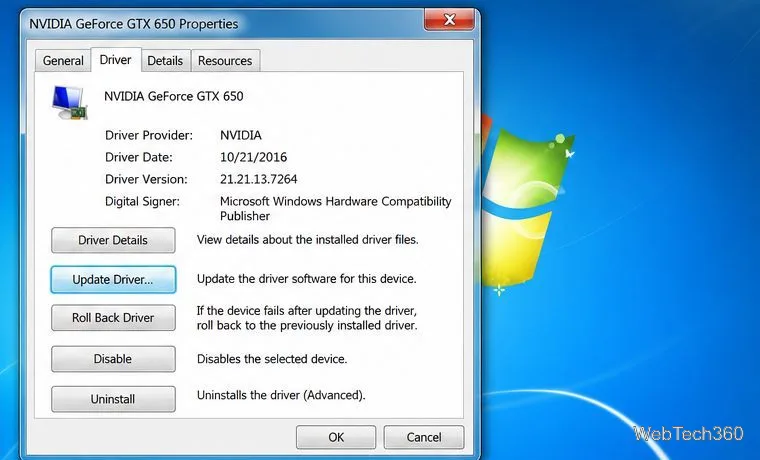Image resolution: width=760 pixels, height=460 pixels.
Task: Click the NVIDIA GeForce GTX 650 device name
Action: [x=174, y=96]
